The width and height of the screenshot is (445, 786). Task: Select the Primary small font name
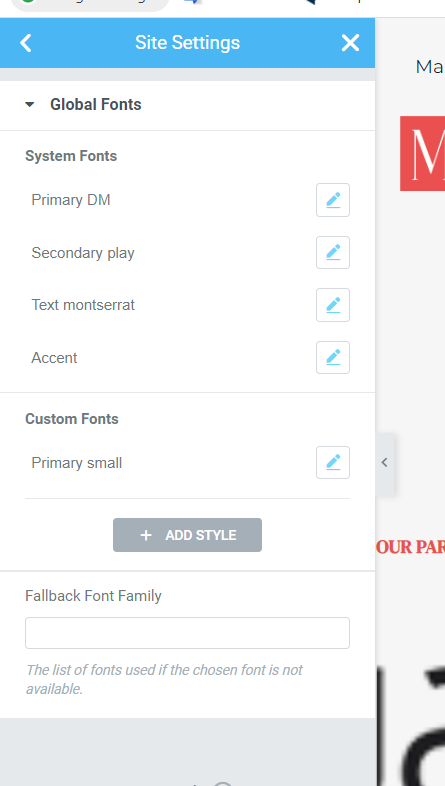[77, 463]
